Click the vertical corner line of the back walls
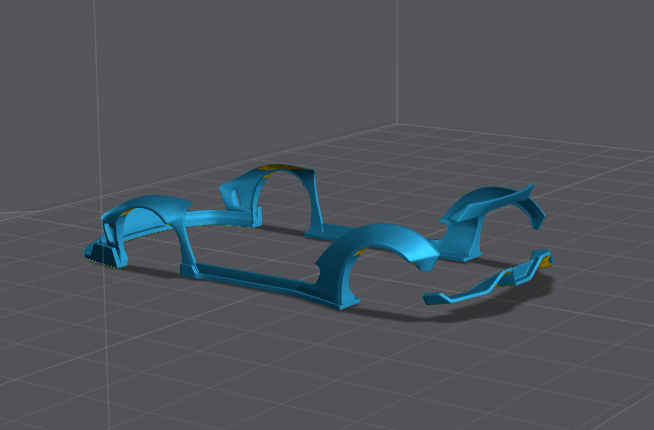Image resolution: width=654 pixels, height=430 pixels. (x=398, y=60)
